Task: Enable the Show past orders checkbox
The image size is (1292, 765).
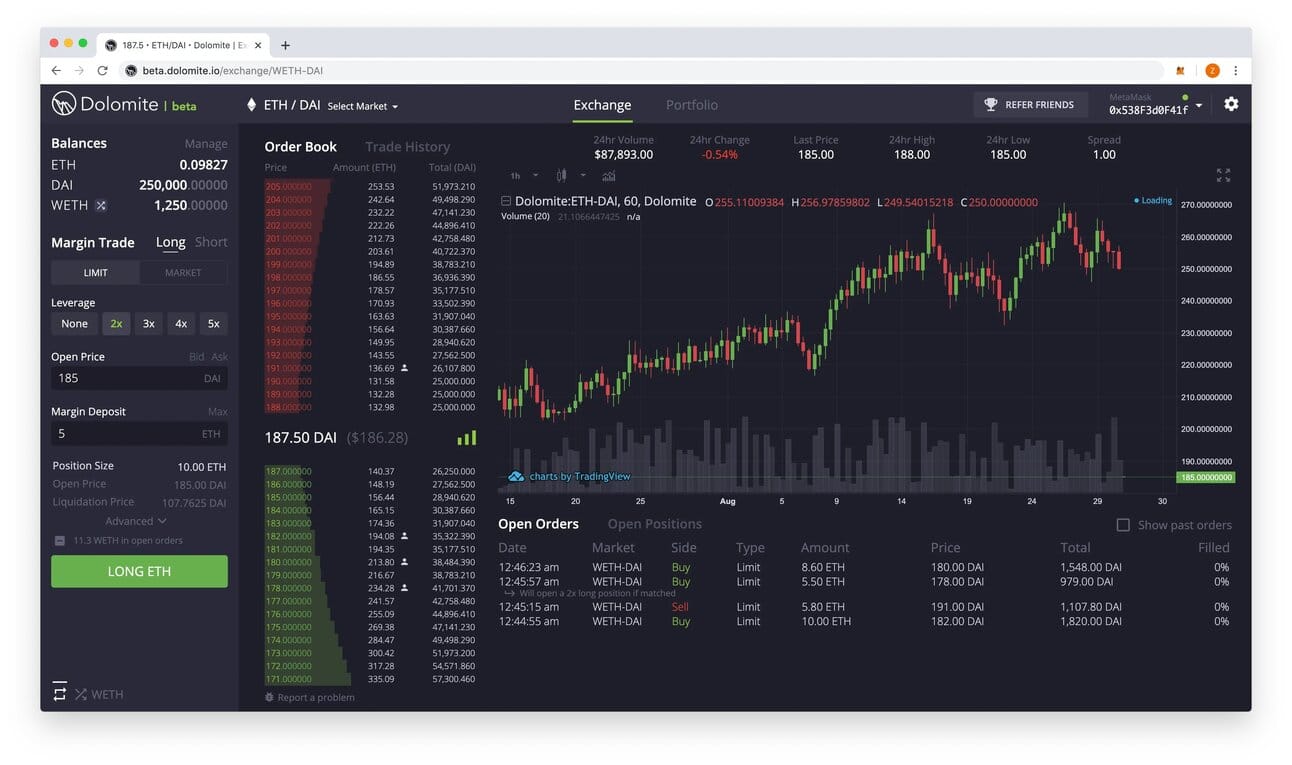Action: (x=1123, y=525)
